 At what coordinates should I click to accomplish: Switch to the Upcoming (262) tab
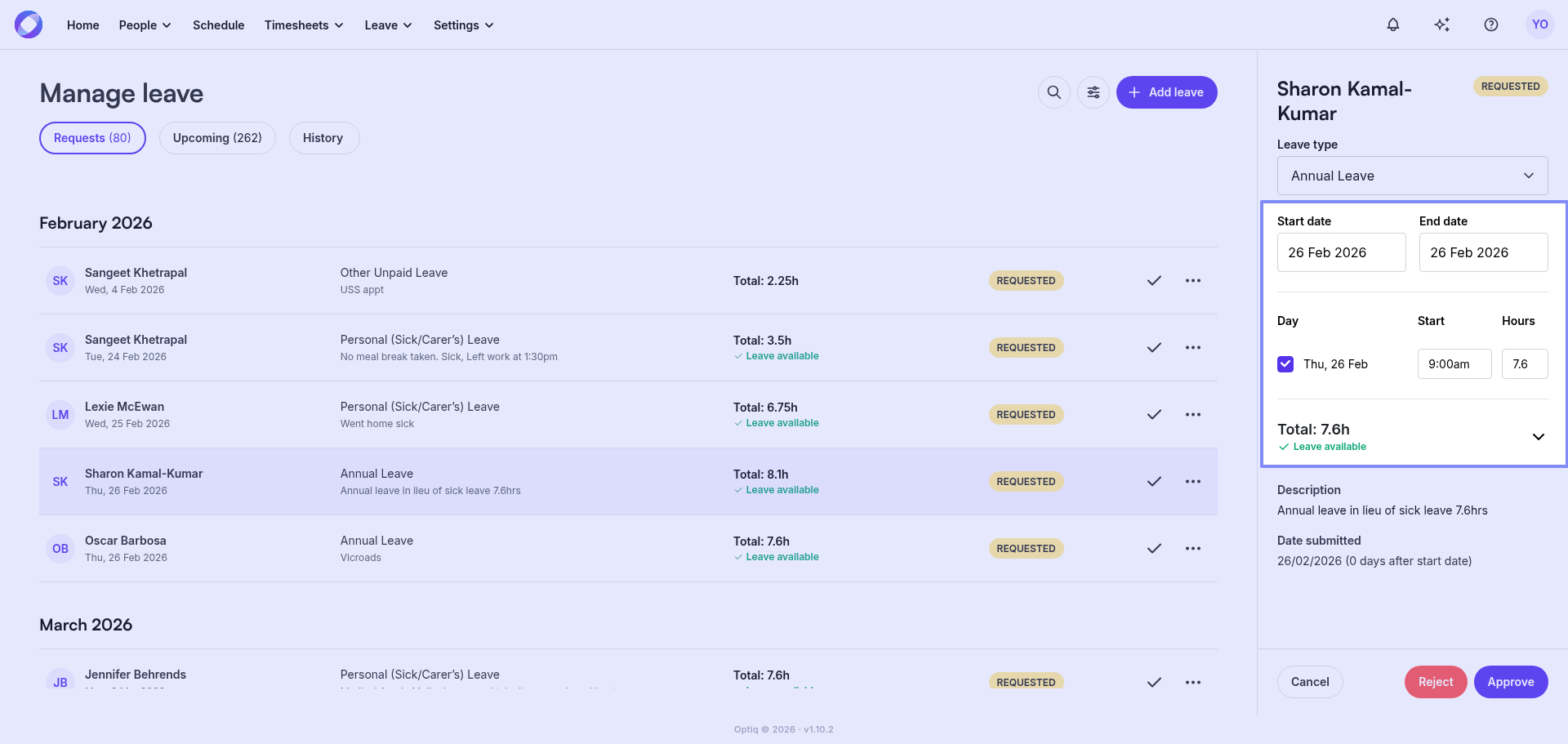point(217,138)
